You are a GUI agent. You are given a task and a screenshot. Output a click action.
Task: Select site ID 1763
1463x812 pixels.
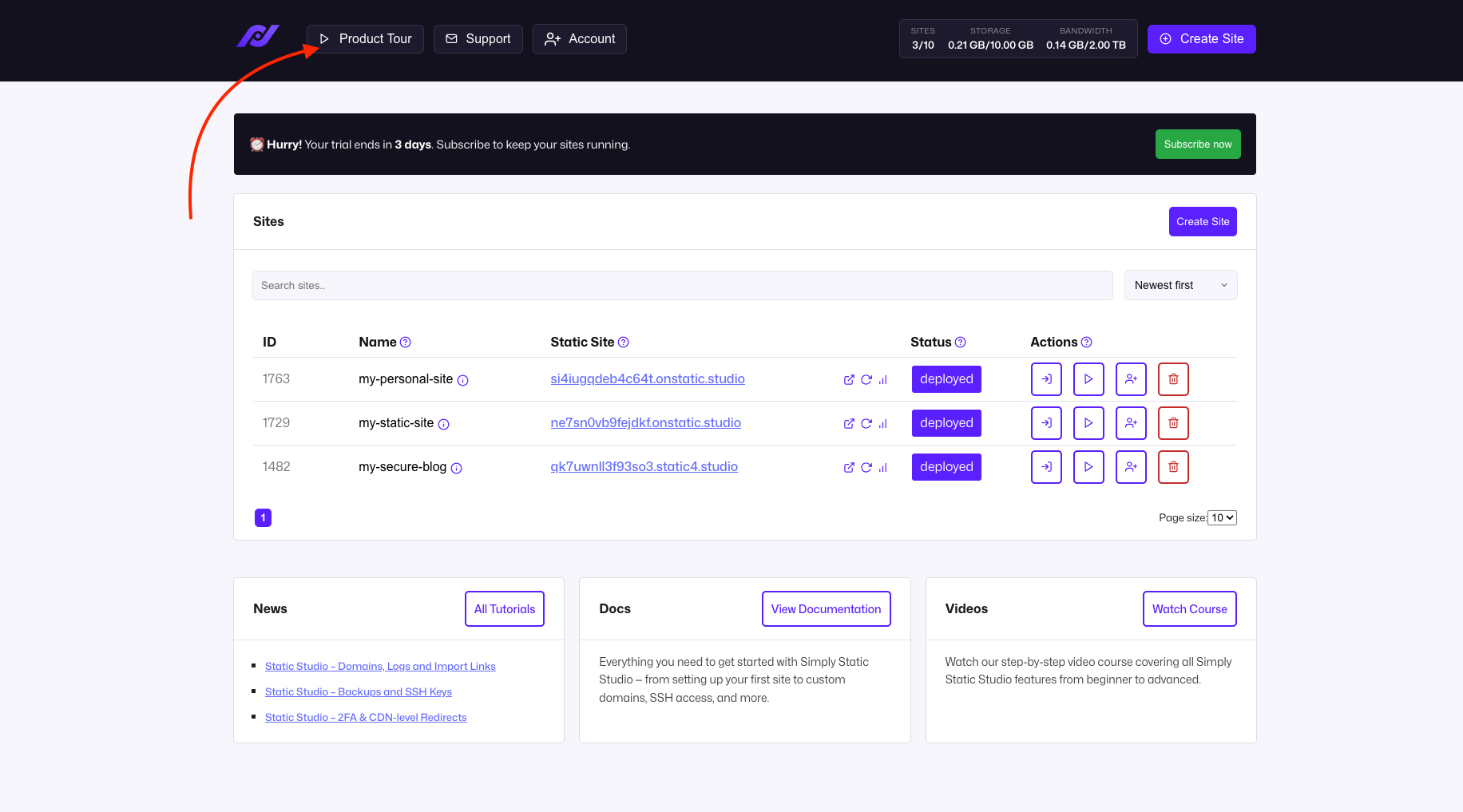click(276, 379)
